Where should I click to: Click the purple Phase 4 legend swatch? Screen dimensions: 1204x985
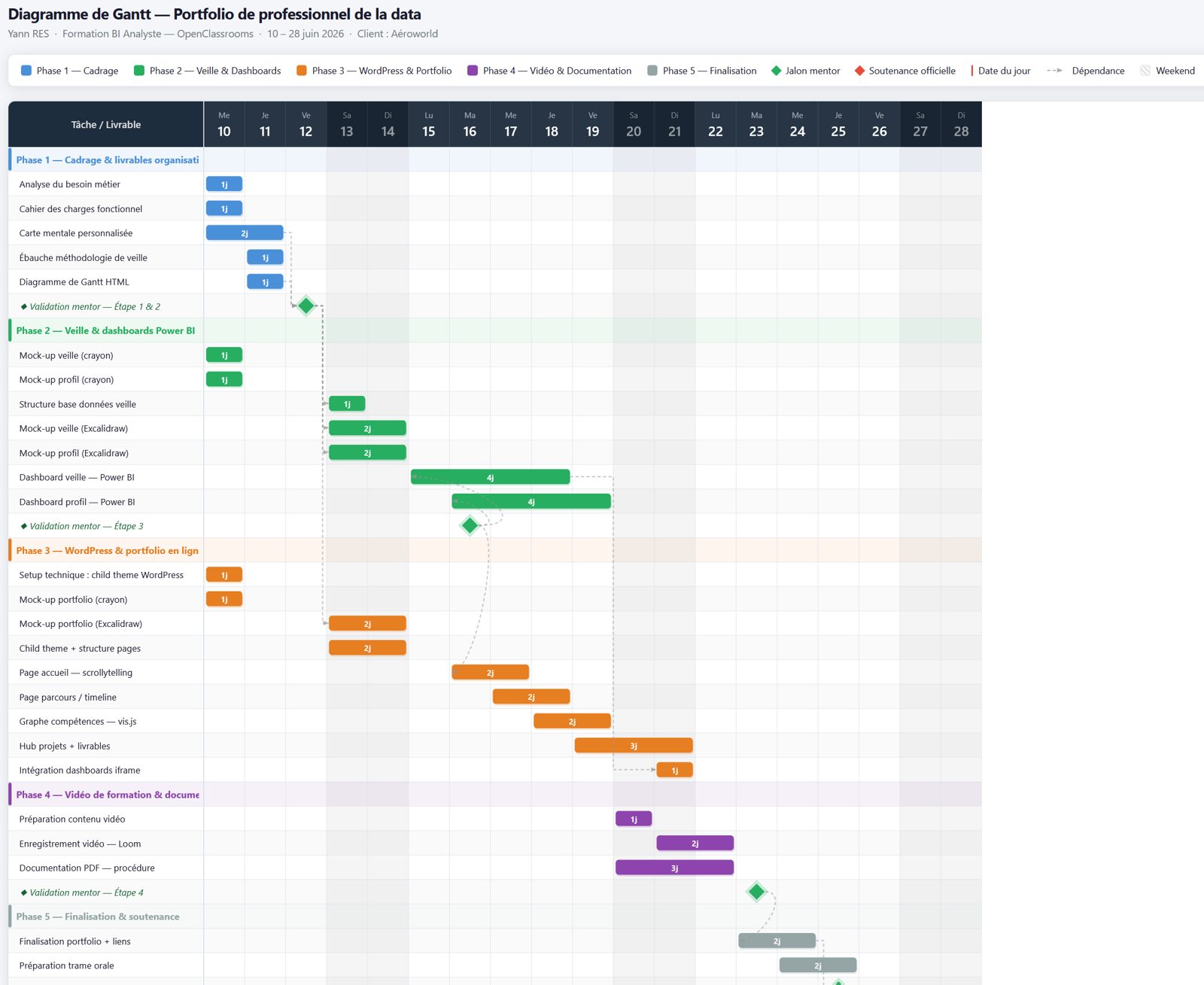tap(473, 71)
